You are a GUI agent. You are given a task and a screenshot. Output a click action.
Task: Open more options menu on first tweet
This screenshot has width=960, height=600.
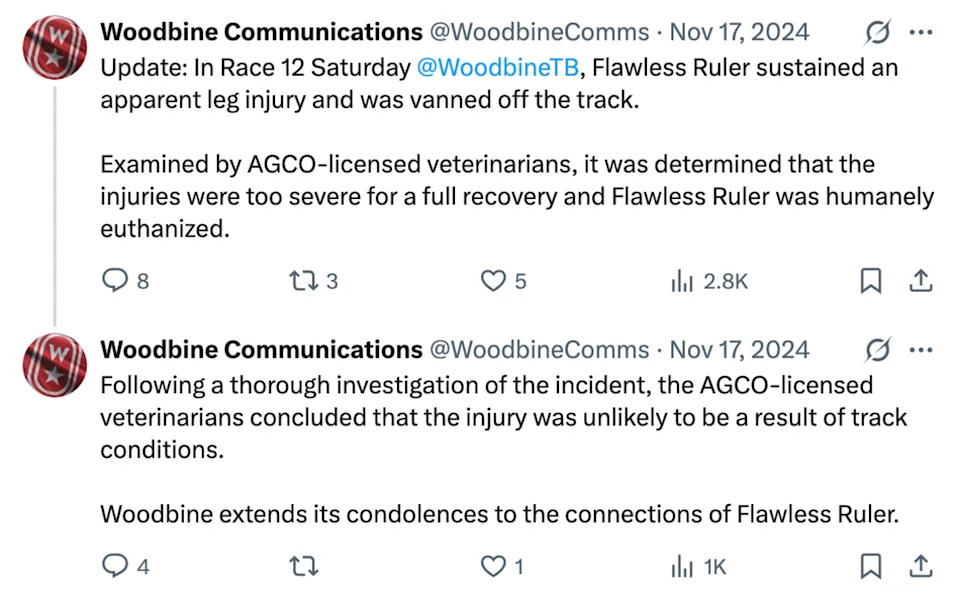coord(921,32)
